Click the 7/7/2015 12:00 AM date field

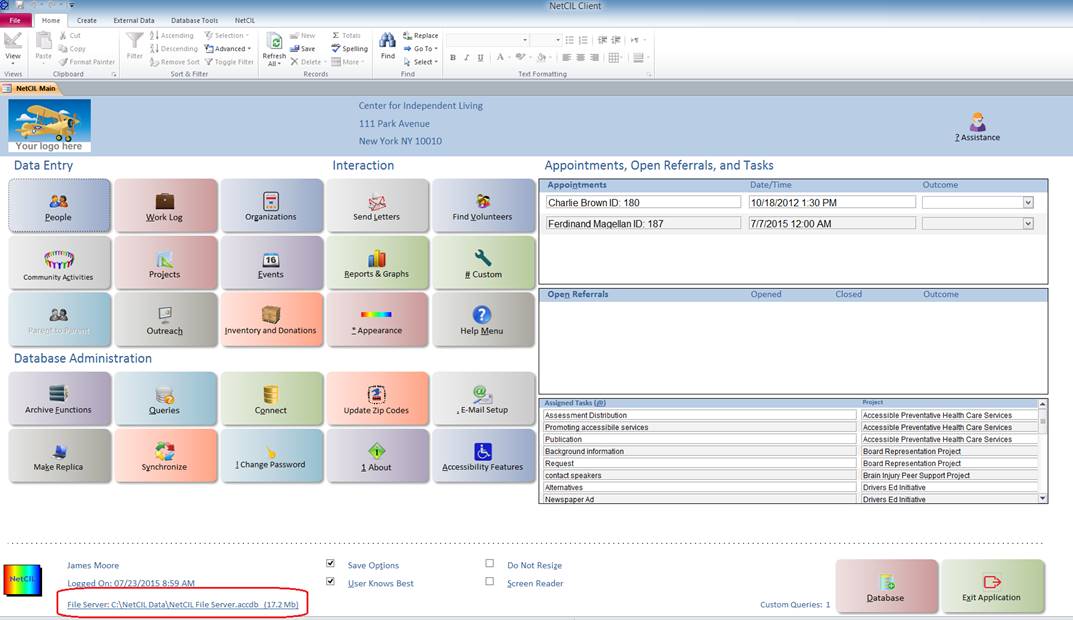[831, 224]
